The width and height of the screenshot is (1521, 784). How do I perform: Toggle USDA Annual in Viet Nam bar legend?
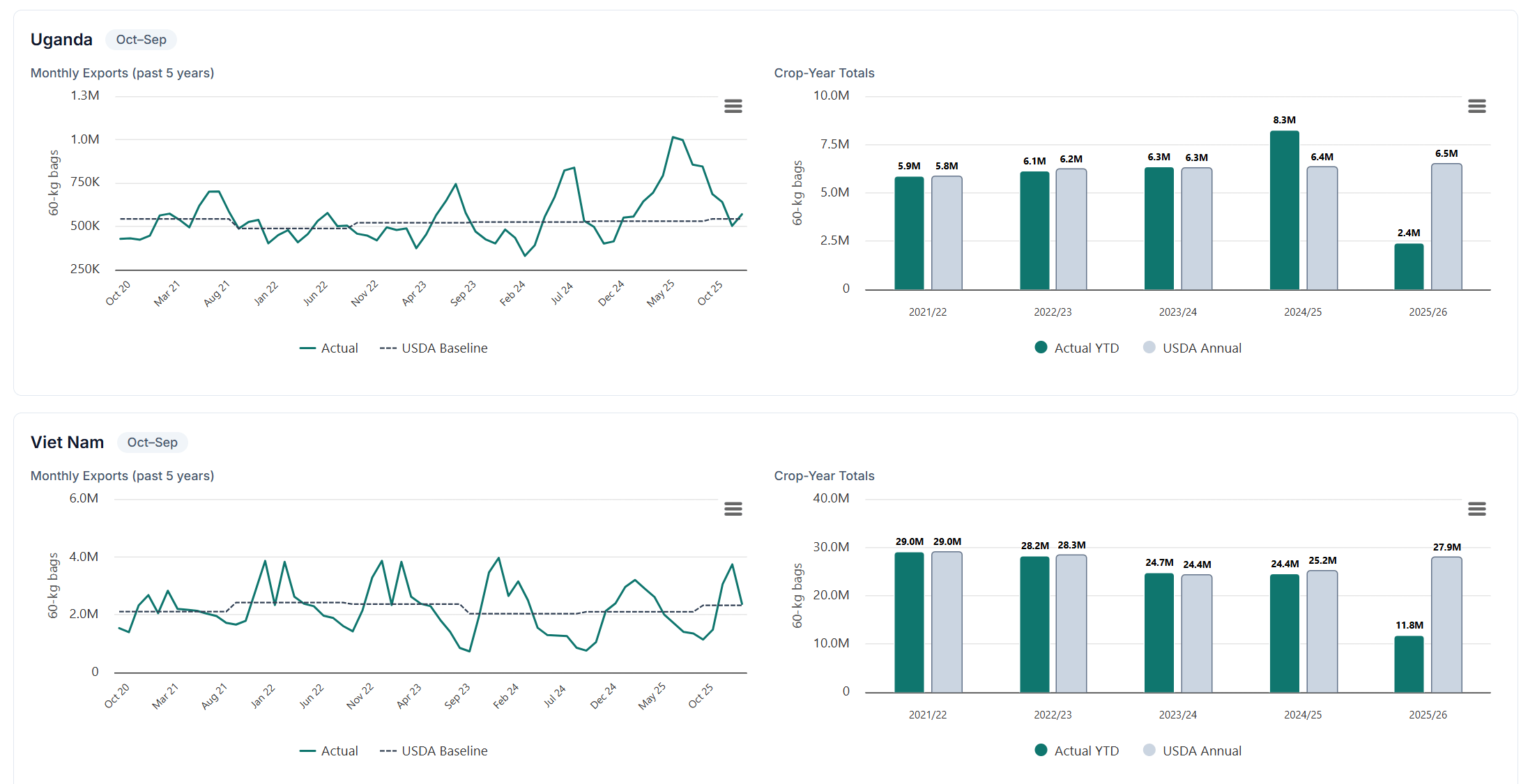pyautogui.click(x=1193, y=751)
